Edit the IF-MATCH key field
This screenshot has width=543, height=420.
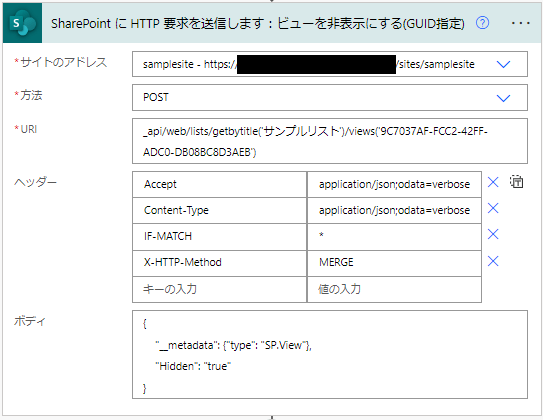pos(220,236)
